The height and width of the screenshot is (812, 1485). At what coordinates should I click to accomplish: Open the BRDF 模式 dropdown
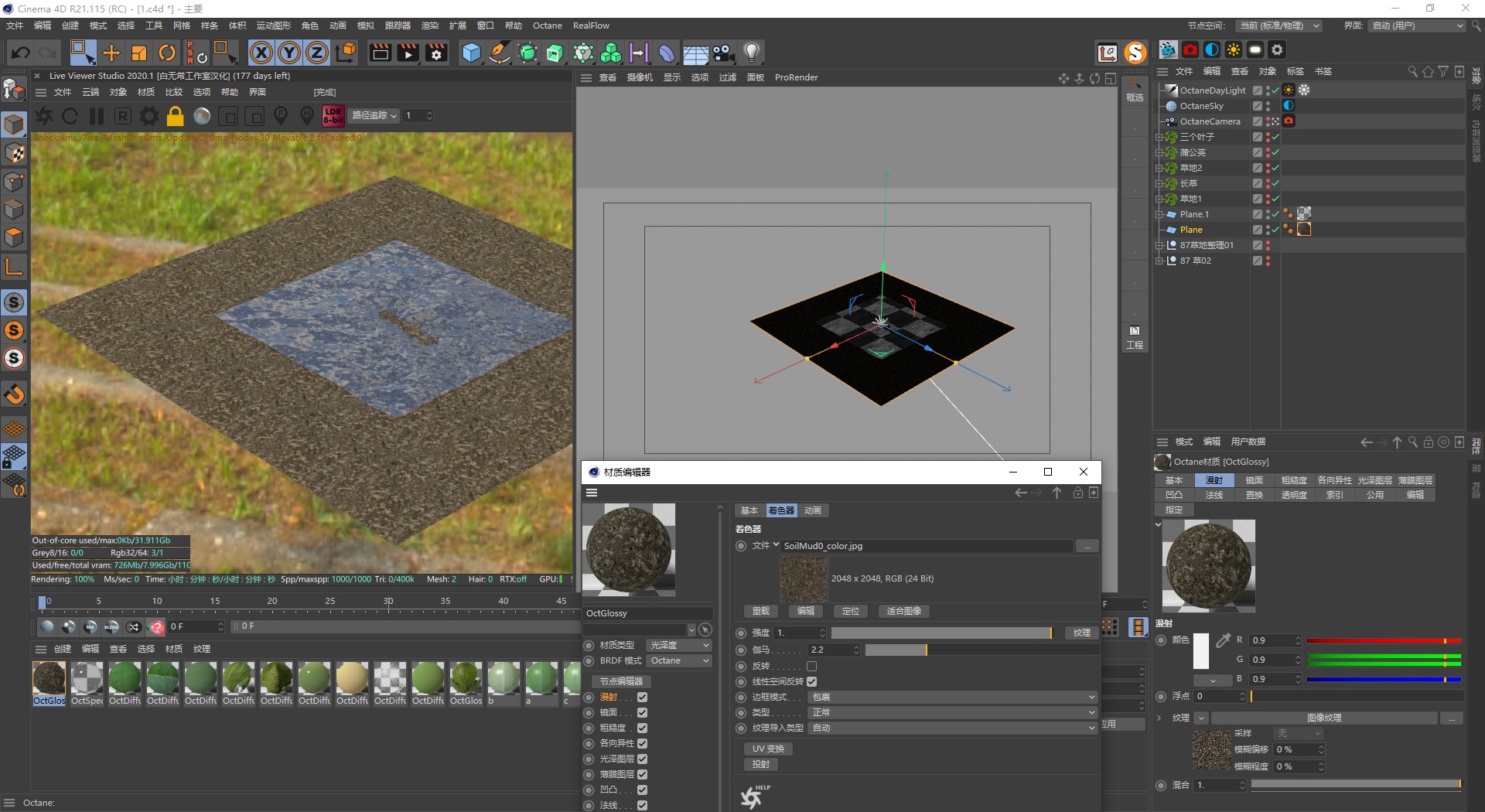tap(678, 660)
